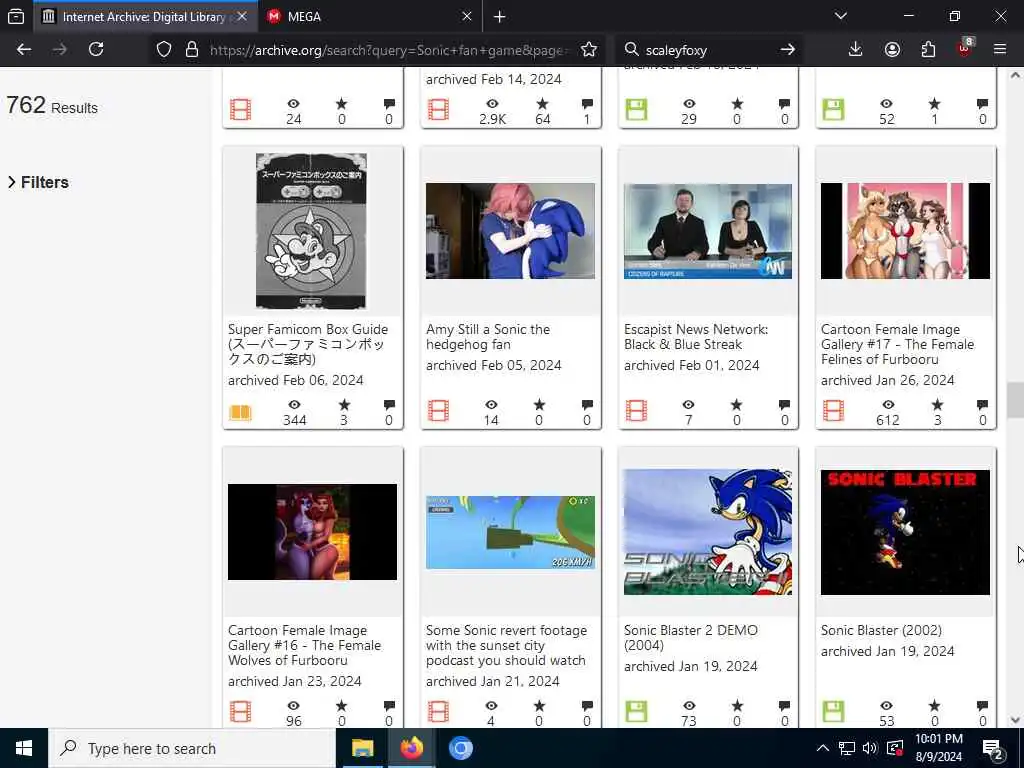
Task: Open the Windows notification center
Action: coord(993,750)
